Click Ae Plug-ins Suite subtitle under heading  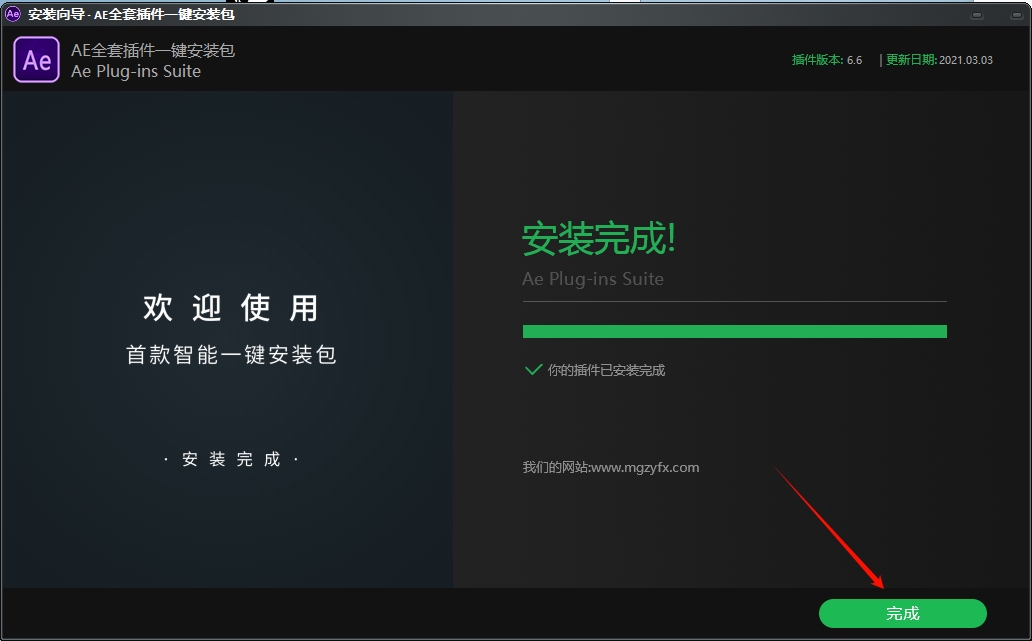pyautogui.click(x=592, y=279)
